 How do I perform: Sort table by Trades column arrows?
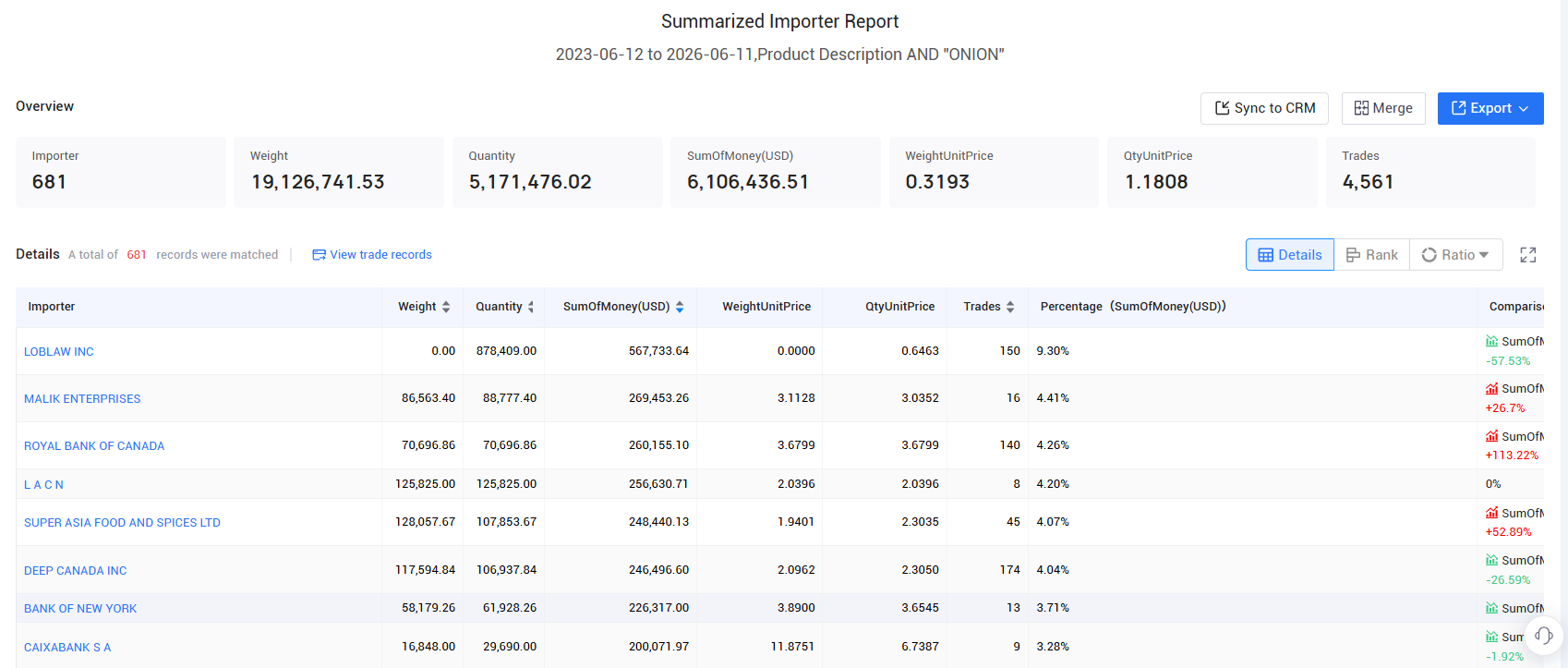(1010, 307)
